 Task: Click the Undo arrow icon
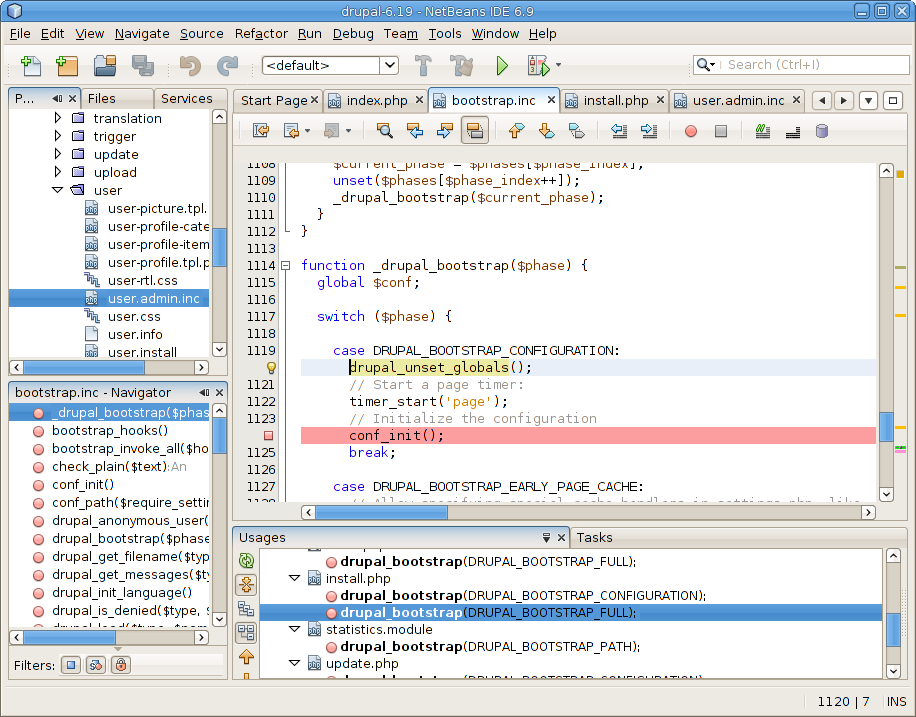click(190, 65)
